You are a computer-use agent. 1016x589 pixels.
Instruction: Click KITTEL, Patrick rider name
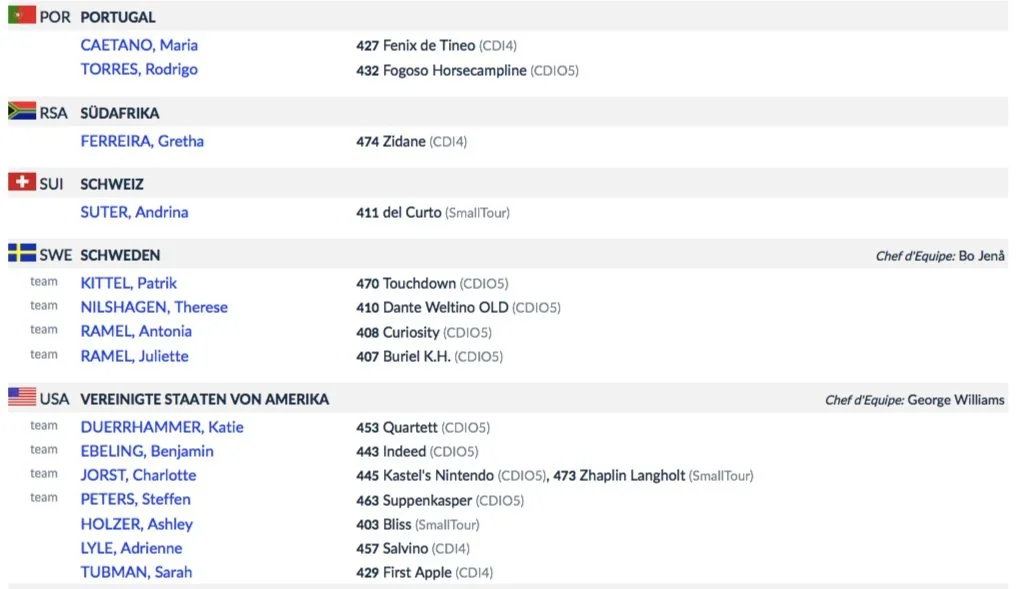pyautogui.click(x=128, y=283)
